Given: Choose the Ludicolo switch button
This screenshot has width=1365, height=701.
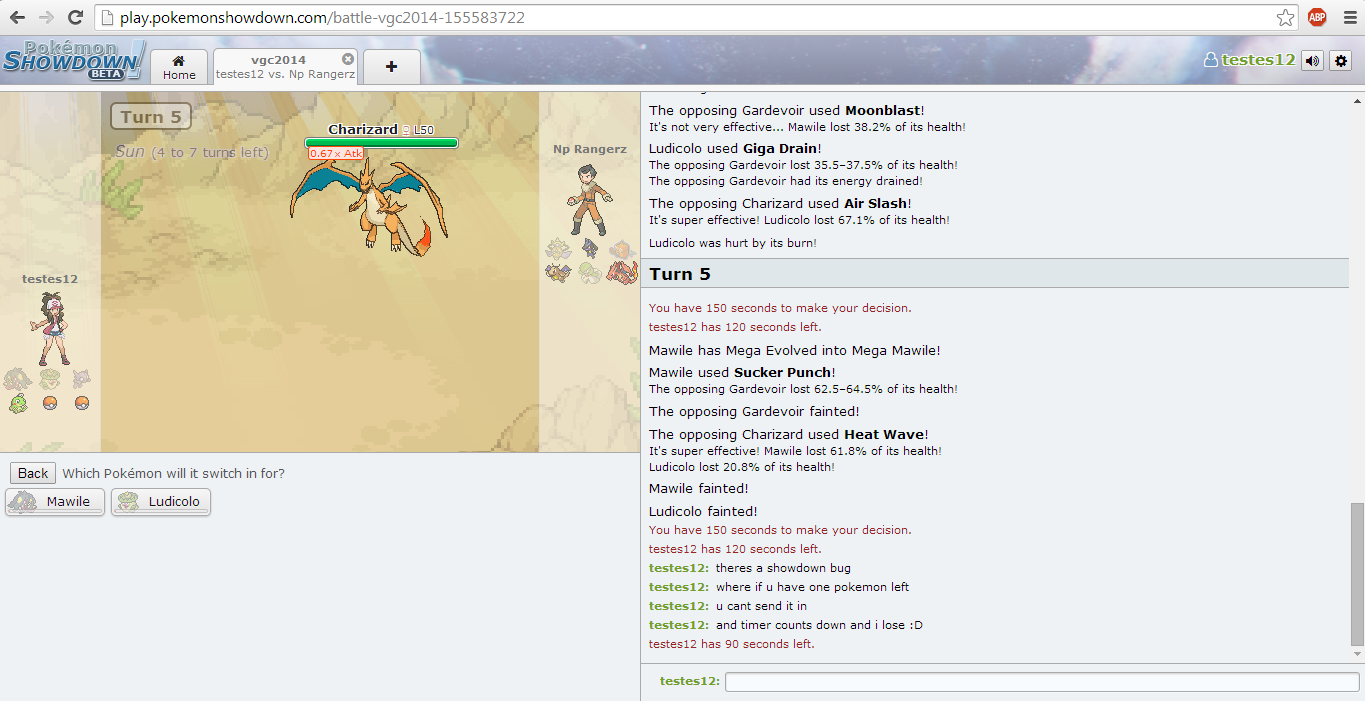Looking at the screenshot, I should point(161,502).
